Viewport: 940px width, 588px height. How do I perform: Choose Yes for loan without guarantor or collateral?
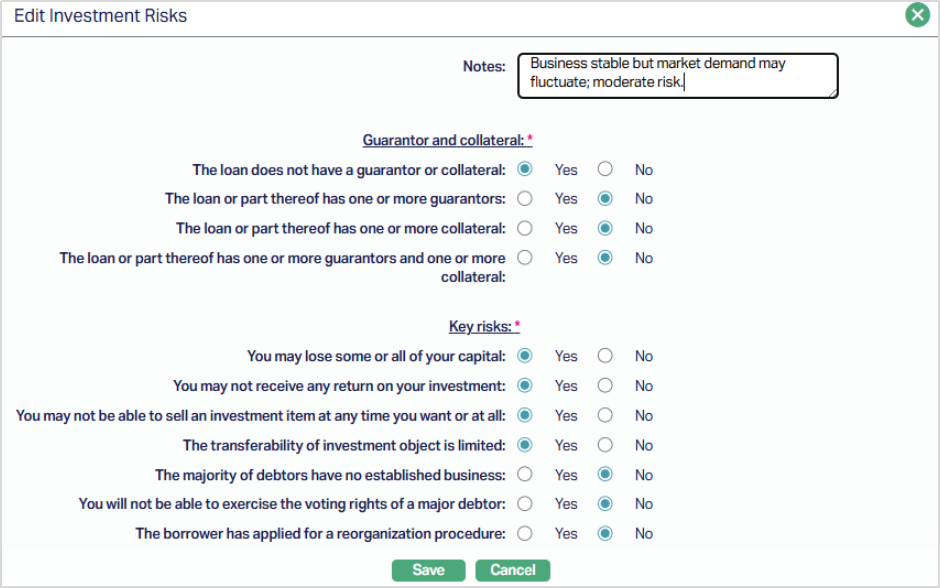(x=525, y=169)
